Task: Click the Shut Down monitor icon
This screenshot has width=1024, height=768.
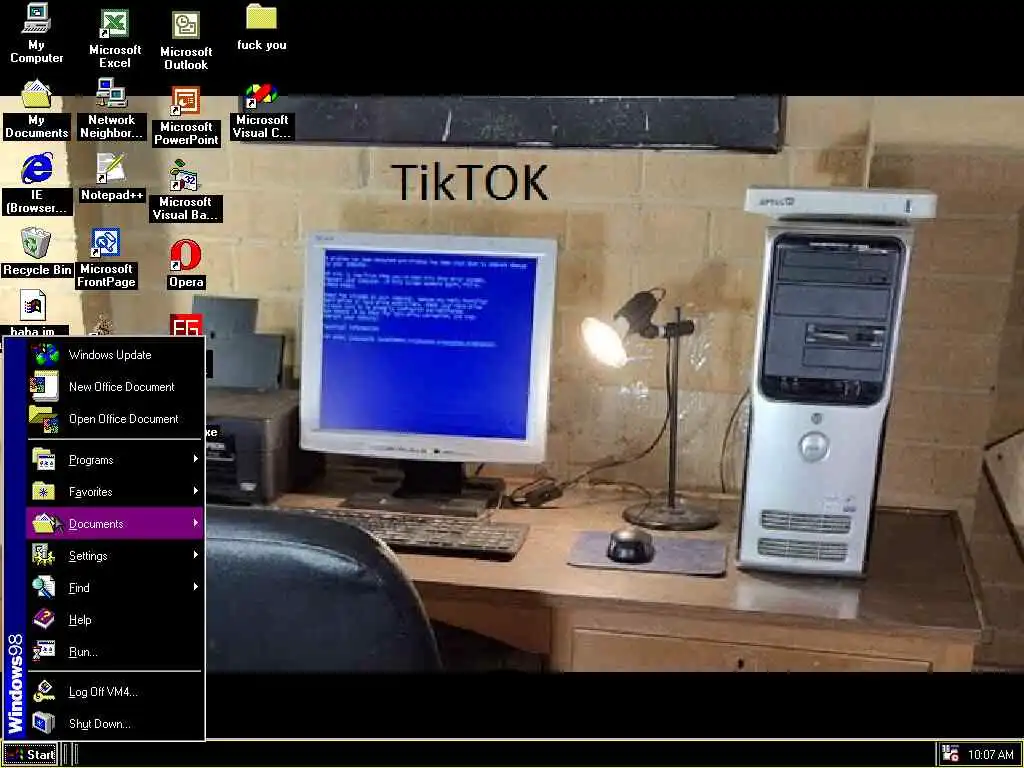Action: click(x=44, y=723)
